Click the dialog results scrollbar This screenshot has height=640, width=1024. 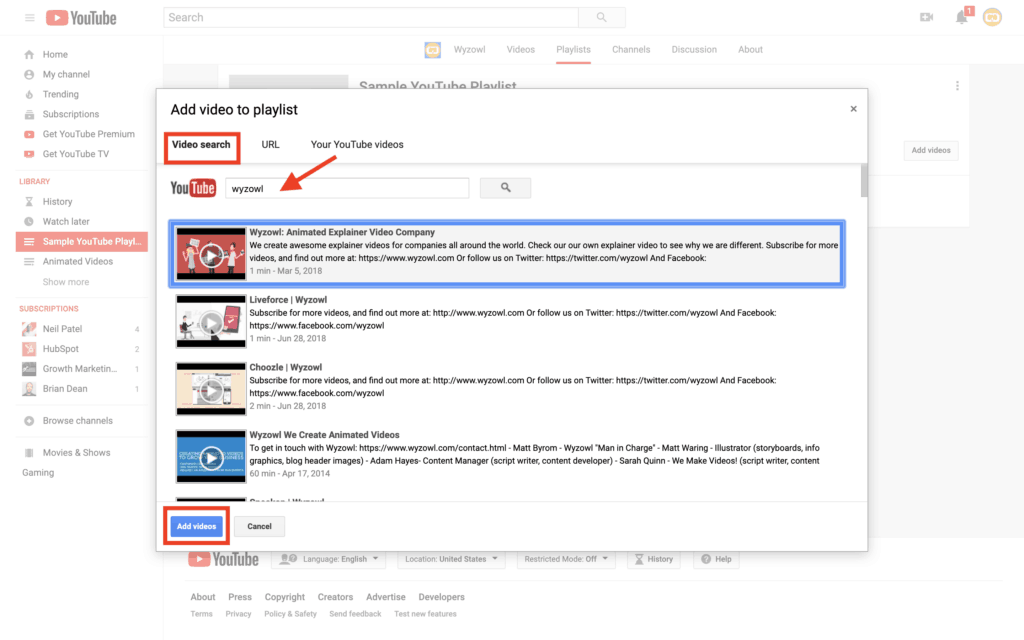pos(864,180)
